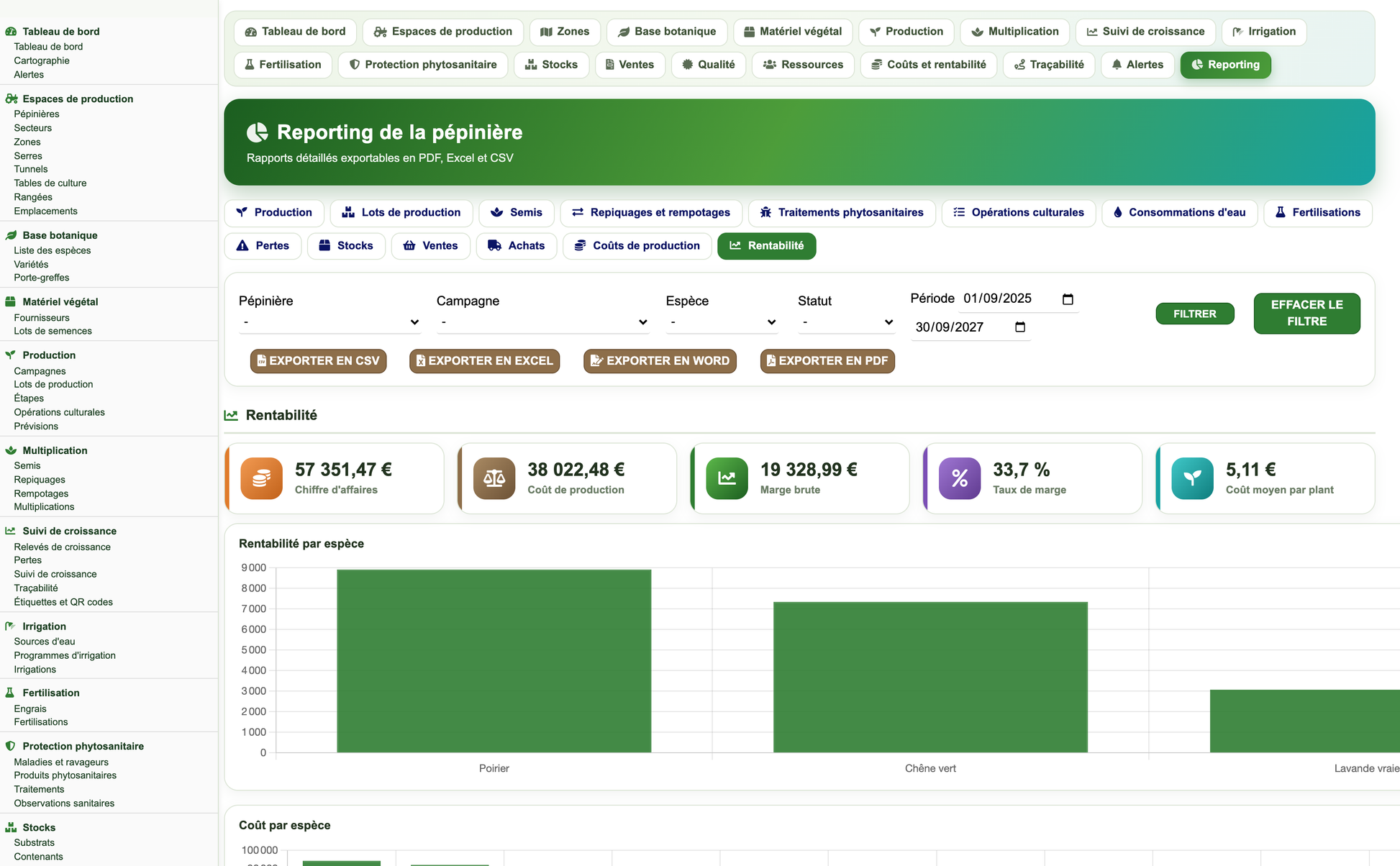Open the Statut dropdown filter
The width and height of the screenshot is (1400, 866).
[x=847, y=322]
